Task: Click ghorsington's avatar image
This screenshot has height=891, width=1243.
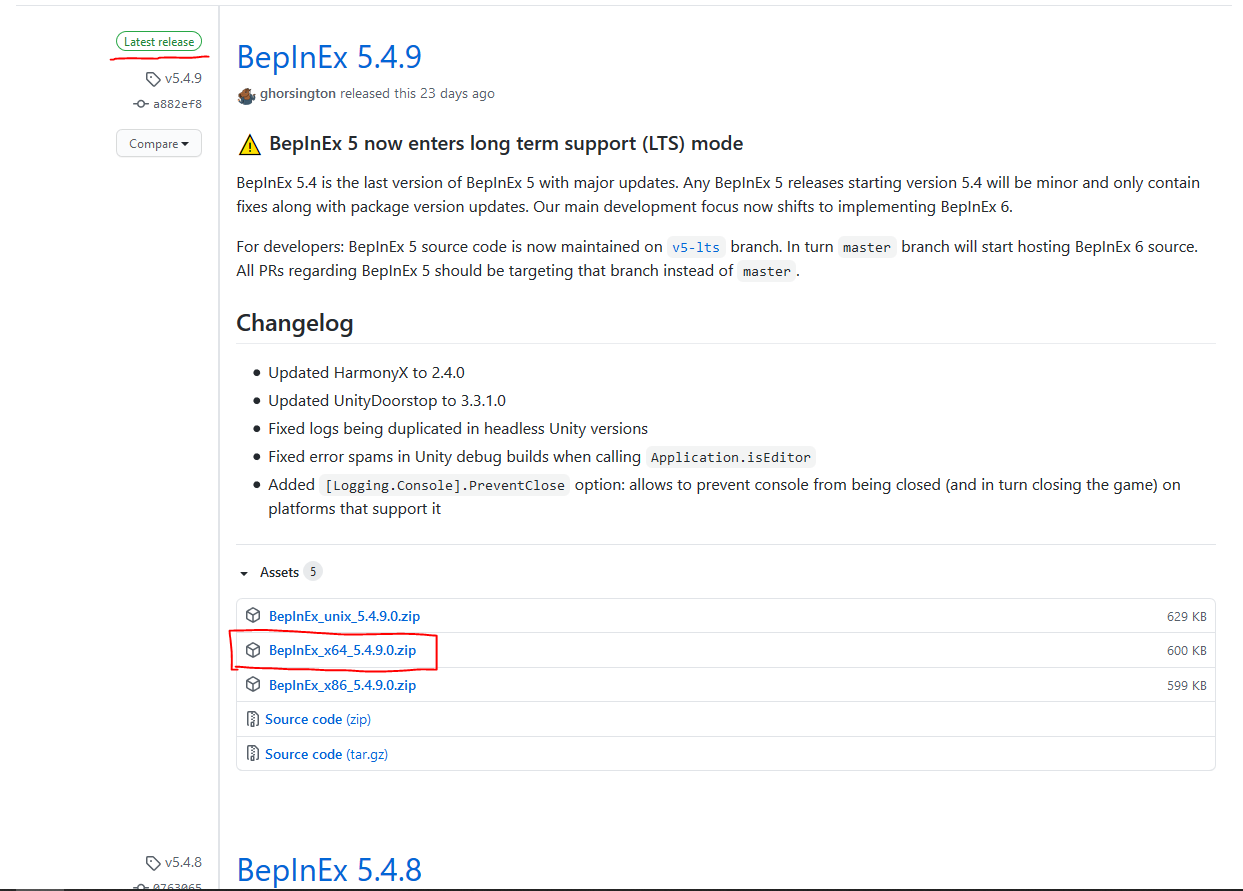Action: click(246, 95)
